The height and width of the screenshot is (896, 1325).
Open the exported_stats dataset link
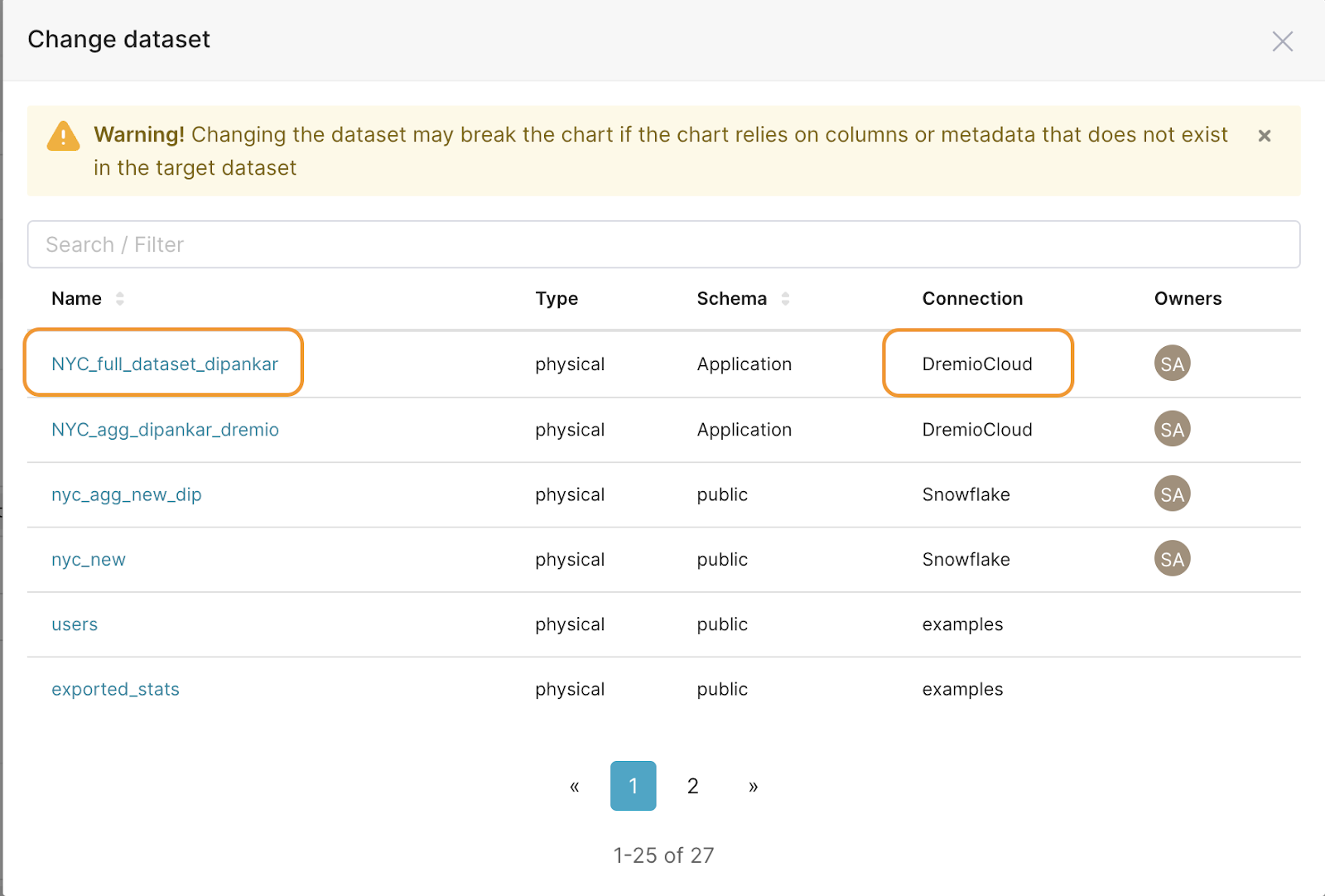[115, 688]
